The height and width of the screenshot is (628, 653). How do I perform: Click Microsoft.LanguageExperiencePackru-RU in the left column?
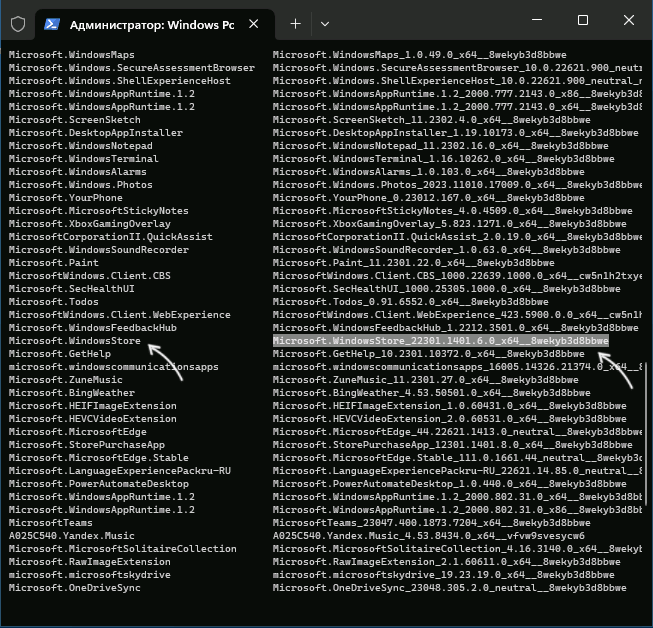[120, 471]
